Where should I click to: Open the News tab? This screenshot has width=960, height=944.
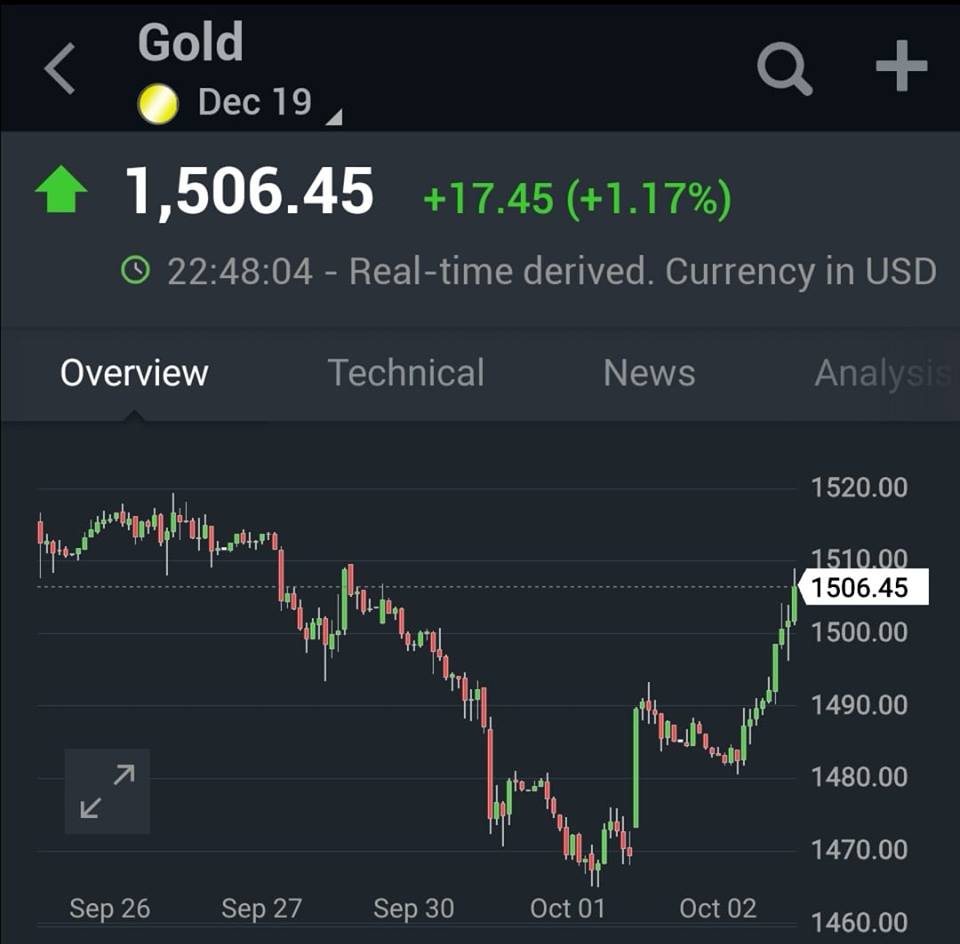click(x=649, y=373)
